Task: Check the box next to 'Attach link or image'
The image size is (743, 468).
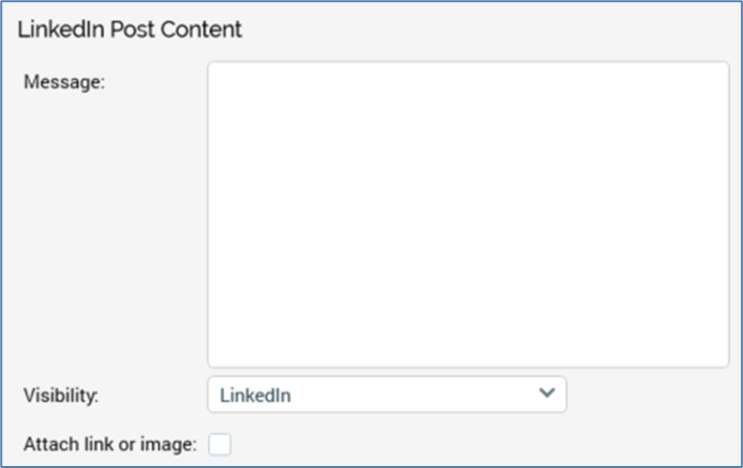Action: [219, 444]
